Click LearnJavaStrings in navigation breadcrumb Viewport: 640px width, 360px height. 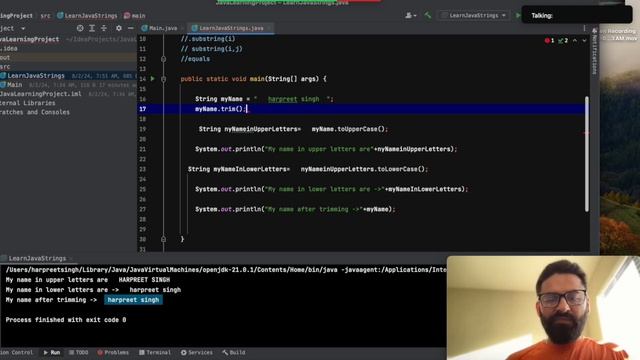(x=87, y=16)
